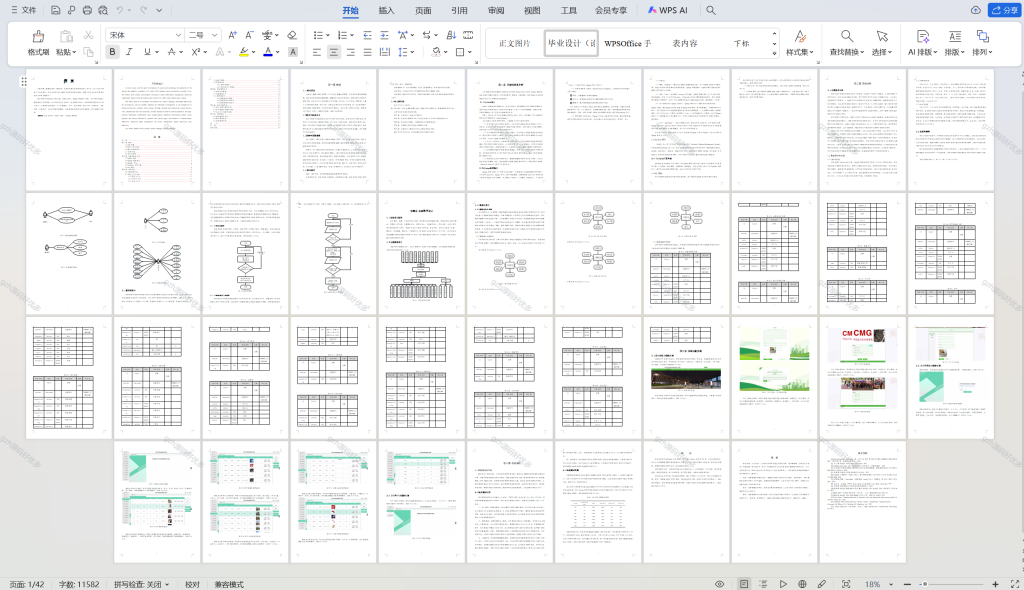This screenshot has width=1024, height=590.
Task: Click the zoom slider handle
Action: (x=924, y=583)
